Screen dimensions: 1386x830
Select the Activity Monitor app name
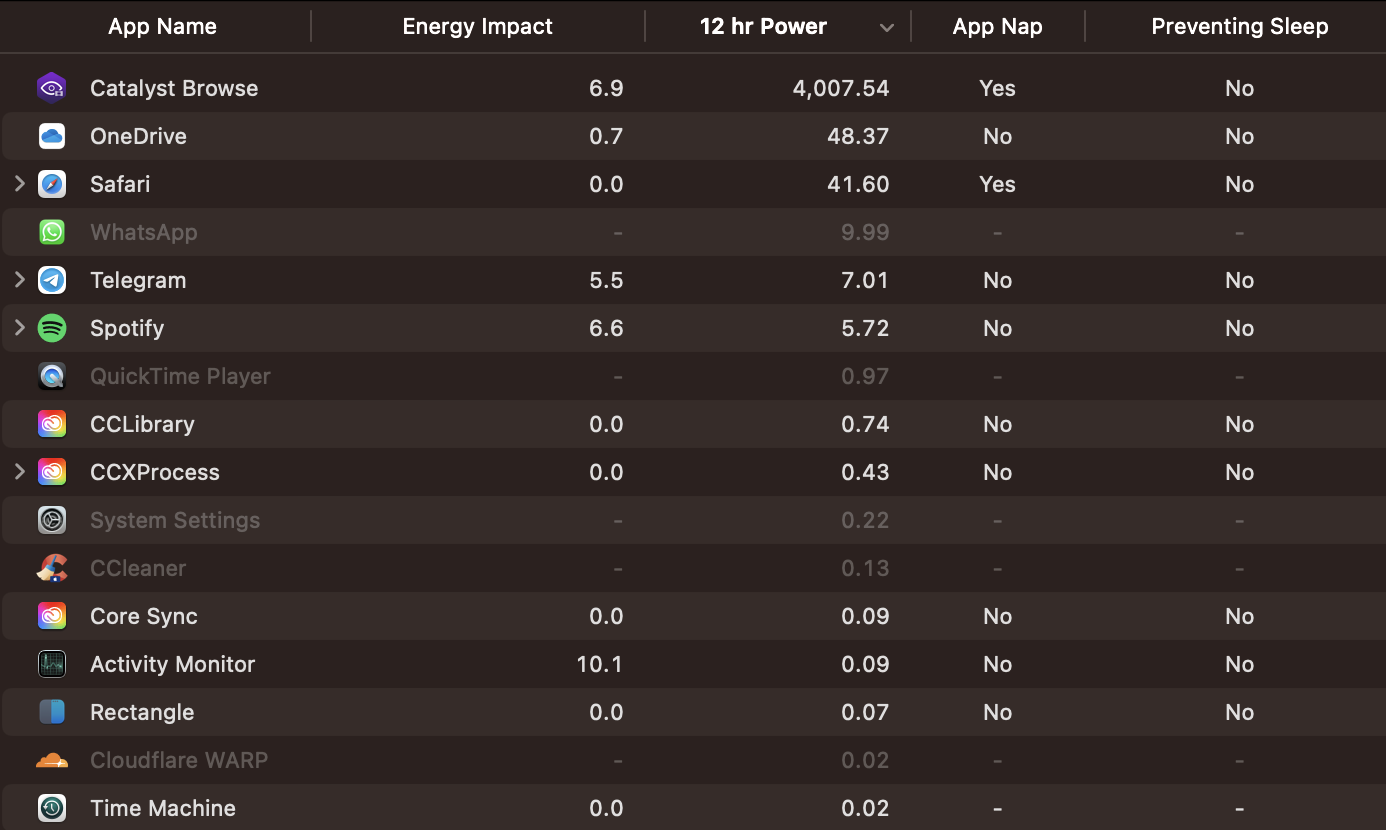[x=173, y=664]
